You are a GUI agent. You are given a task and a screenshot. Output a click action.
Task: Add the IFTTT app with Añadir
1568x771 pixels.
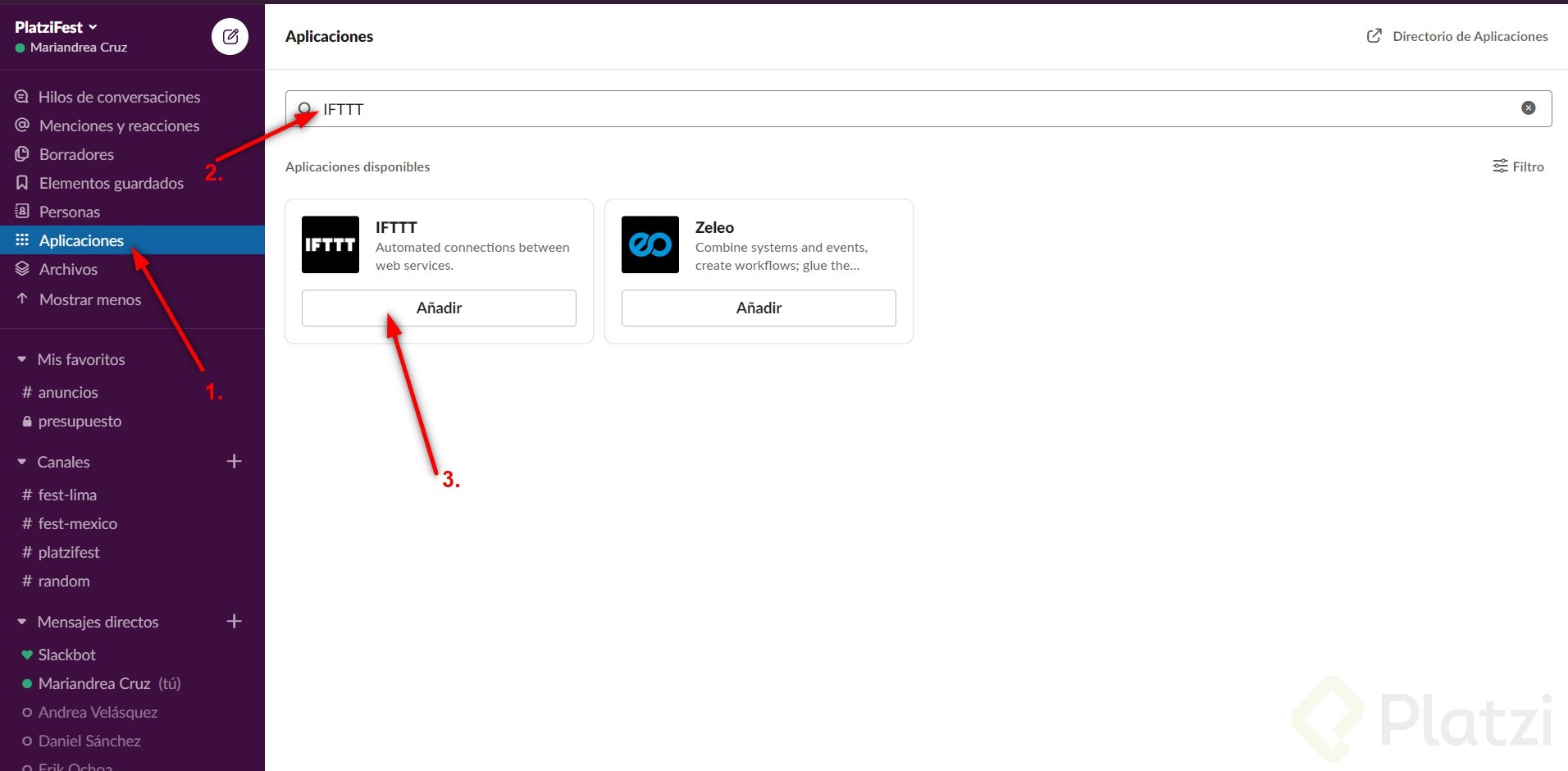(439, 308)
